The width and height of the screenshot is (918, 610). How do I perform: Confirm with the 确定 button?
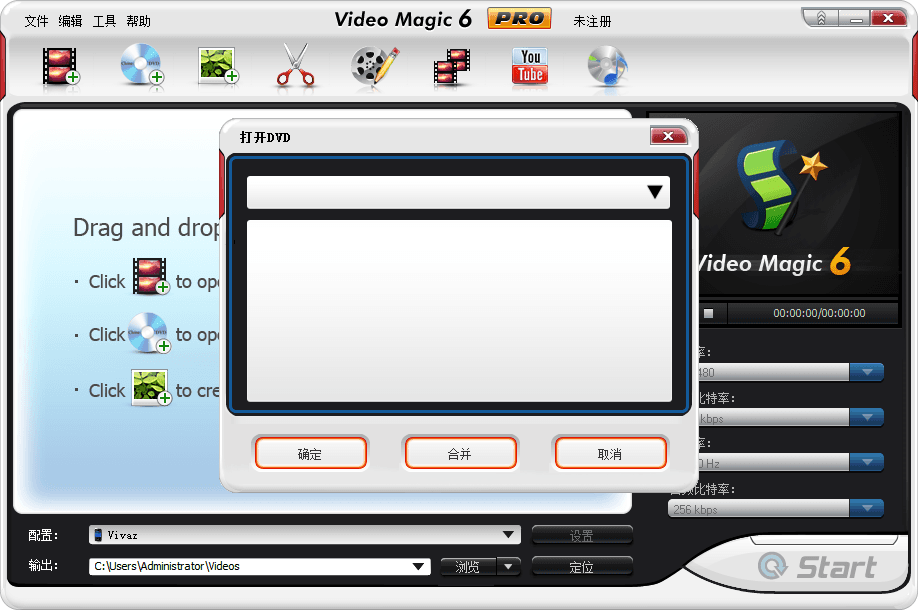[x=310, y=454]
